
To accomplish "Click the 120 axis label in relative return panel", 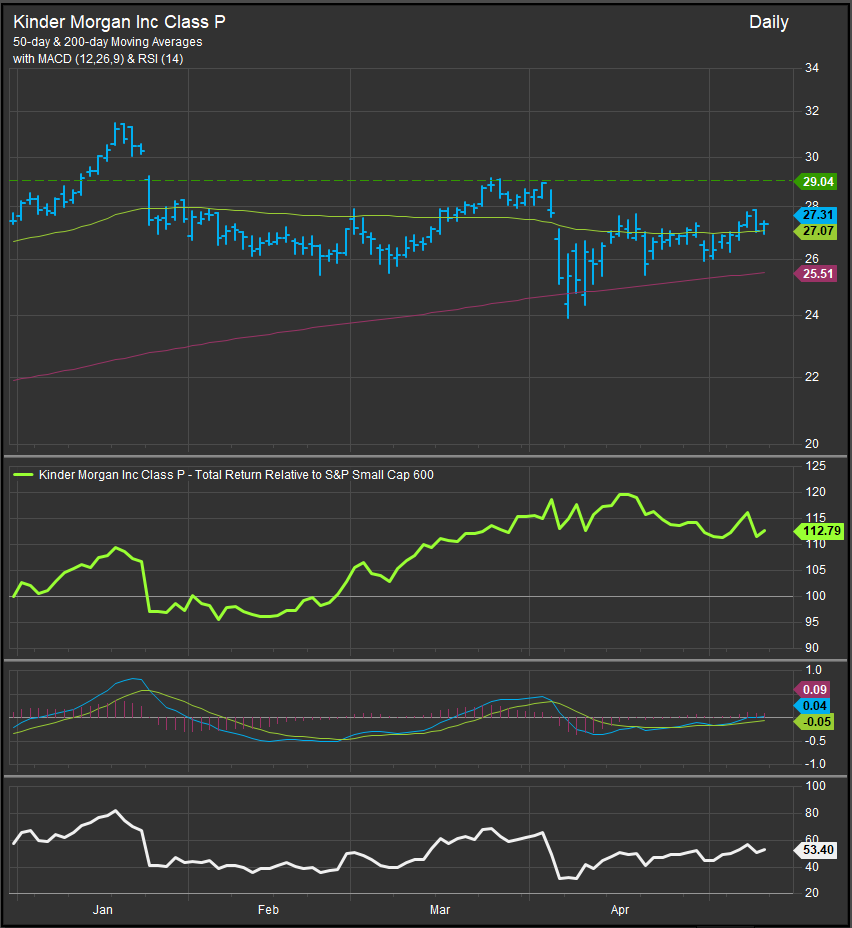I will coord(815,492).
